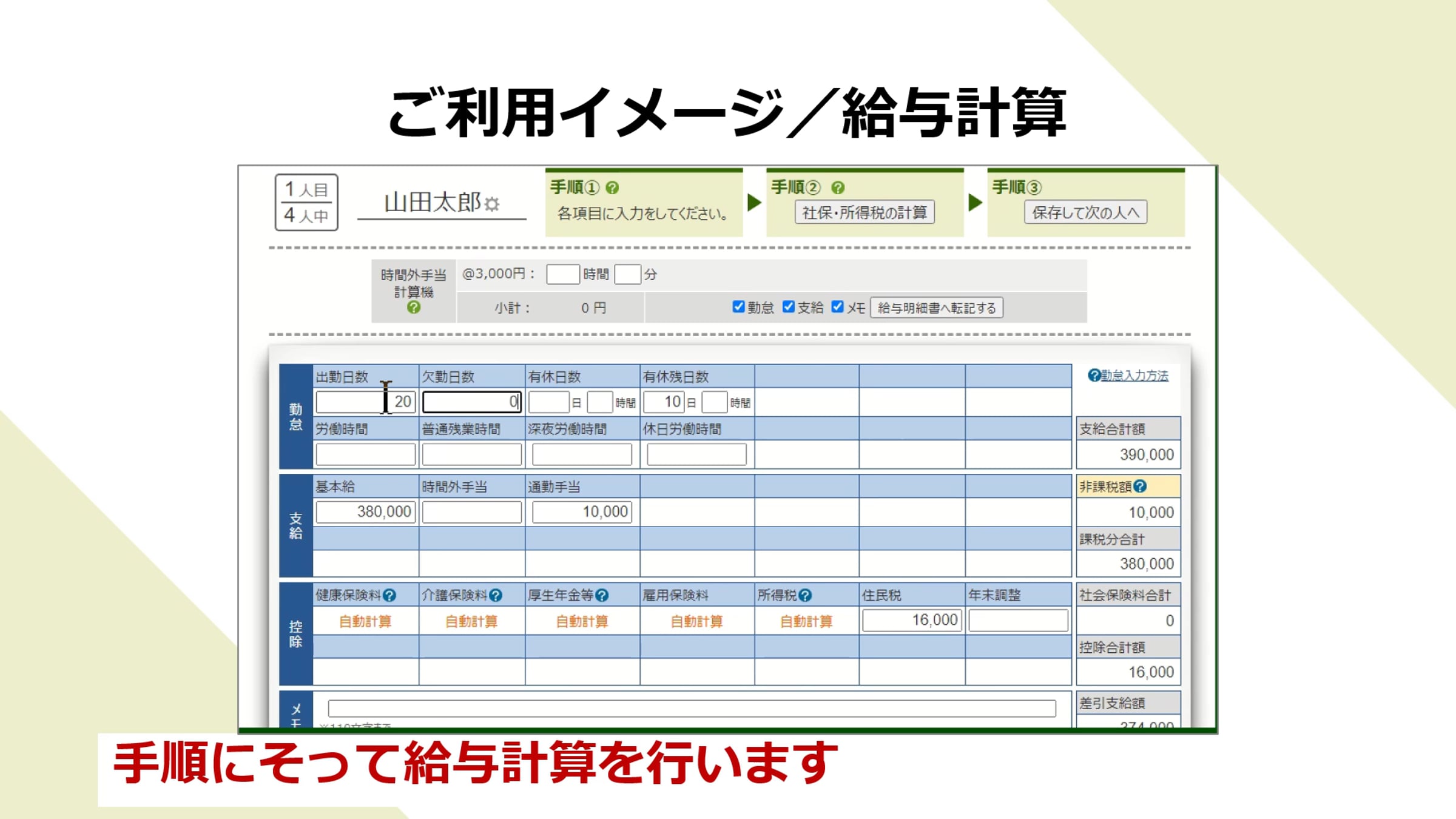Open 厚生年金等 help icon
Image resolution: width=1456 pixels, height=819 pixels.
point(602,596)
